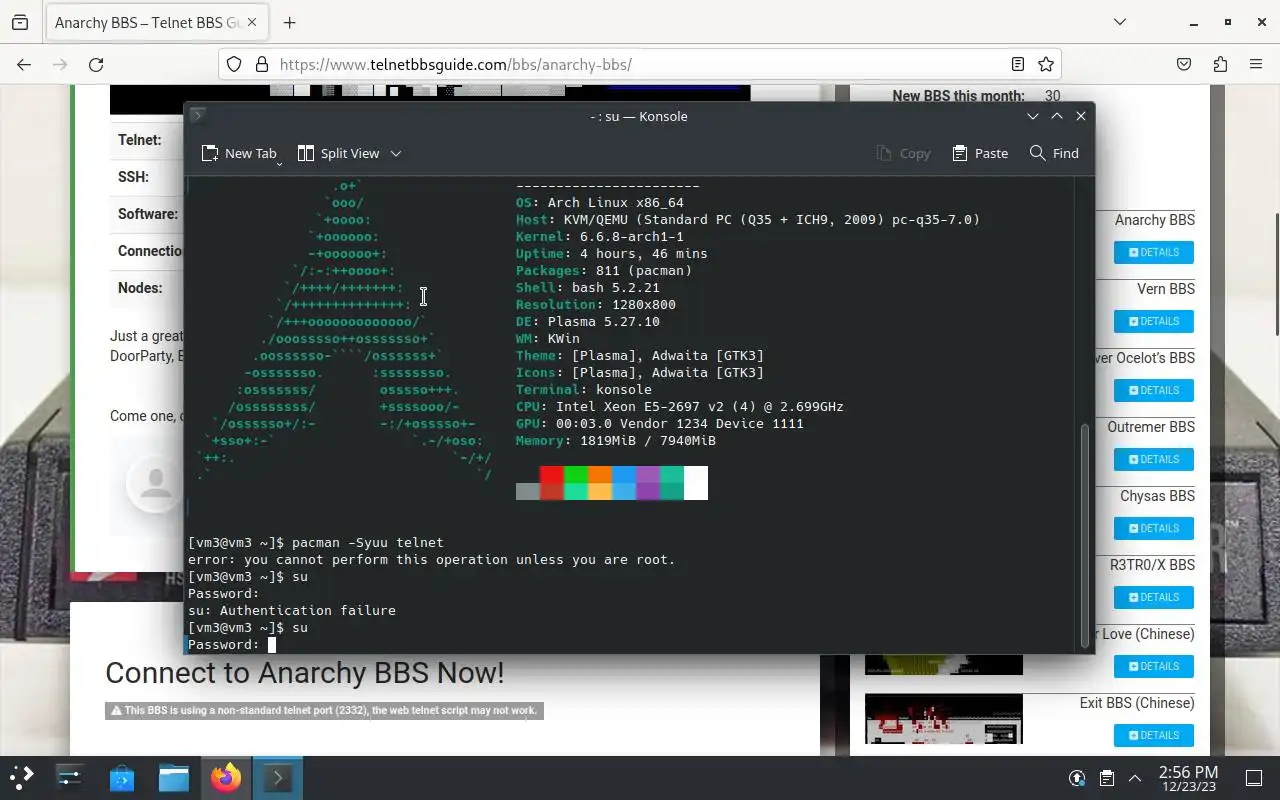Open the Vern BBS link in sidebar
This screenshot has width=1280, height=800.
click(x=1166, y=289)
